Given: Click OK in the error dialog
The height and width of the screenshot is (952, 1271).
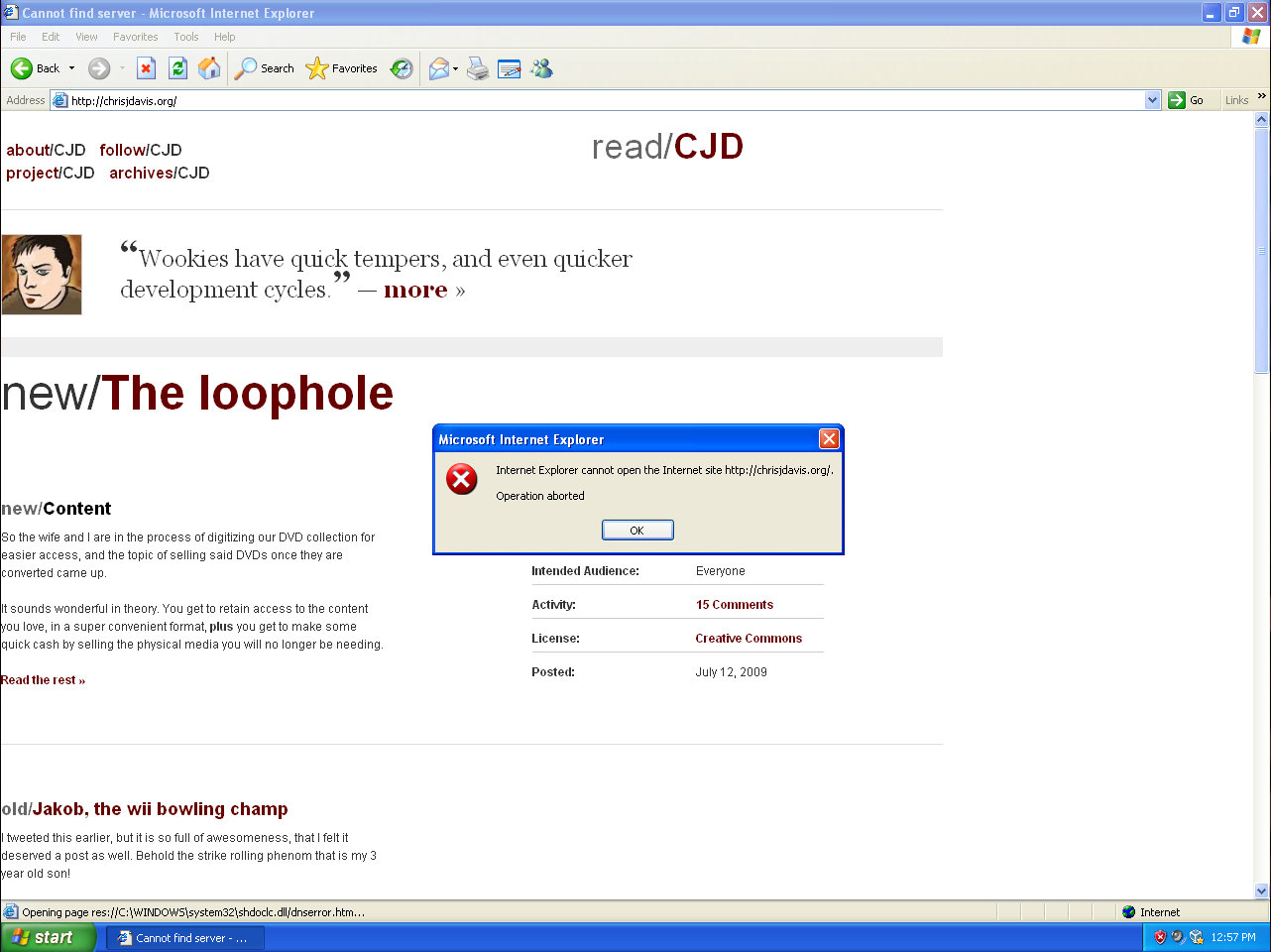Looking at the screenshot, I should (x=637, y=531).
